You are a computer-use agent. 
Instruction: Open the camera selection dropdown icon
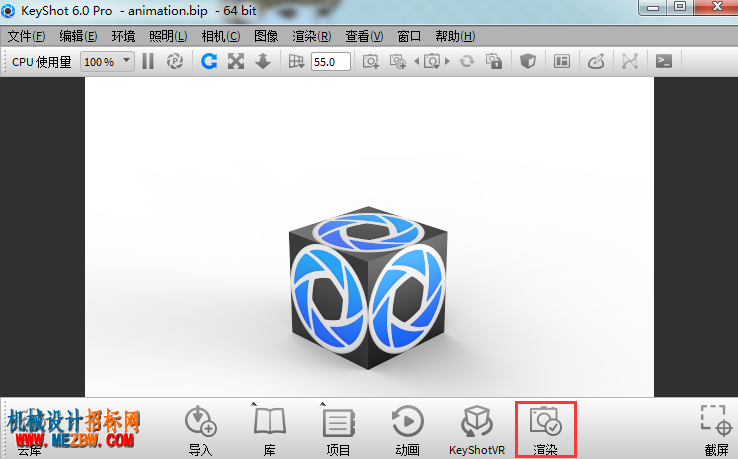[432, 61]
